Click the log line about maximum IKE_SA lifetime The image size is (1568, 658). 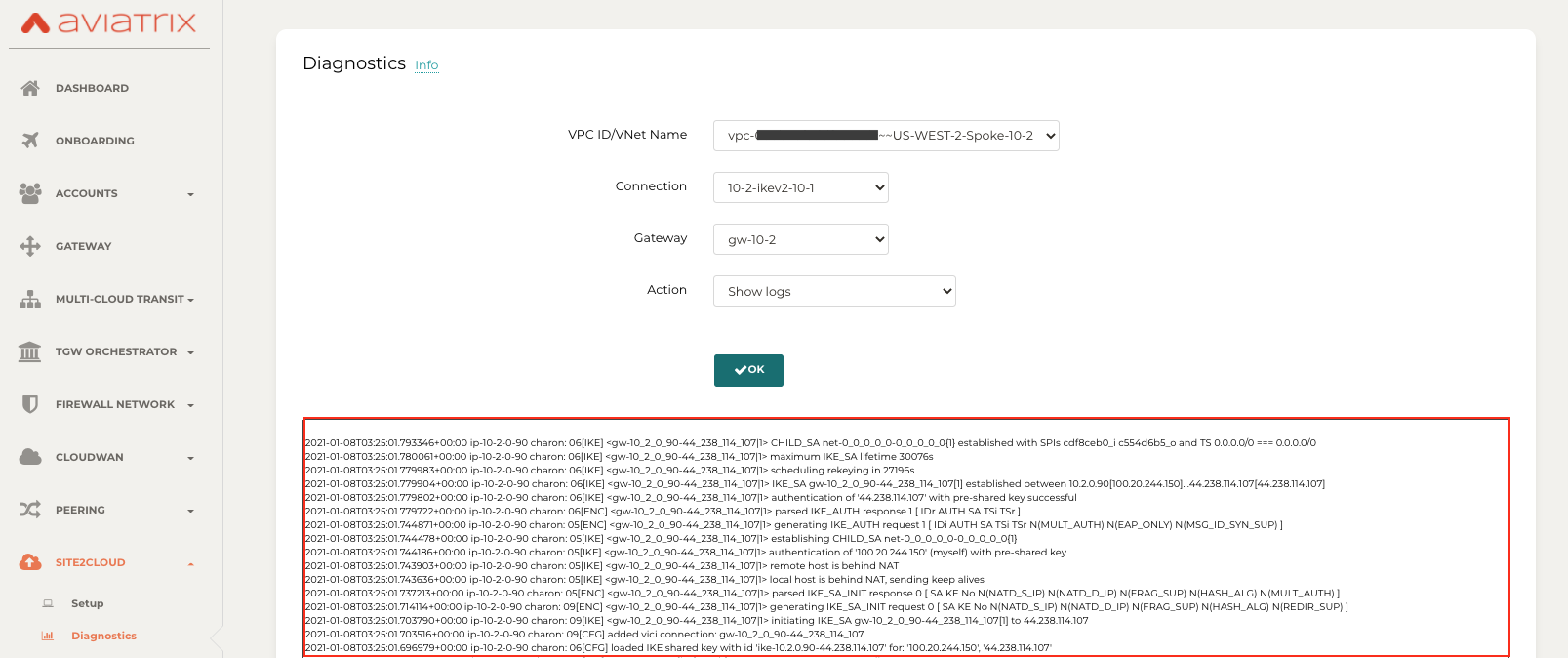620,456
